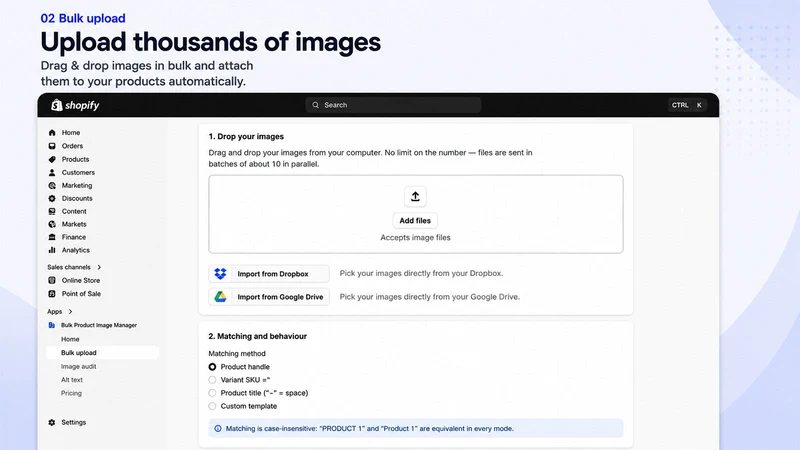Click the Add files button
Viewport: 800px width, 450px height.
pos(415,220)
